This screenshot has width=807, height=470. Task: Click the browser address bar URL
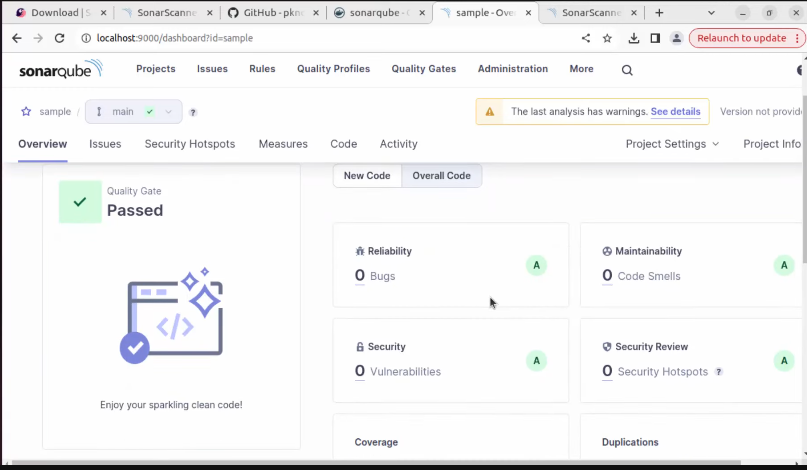click(300, 38)
